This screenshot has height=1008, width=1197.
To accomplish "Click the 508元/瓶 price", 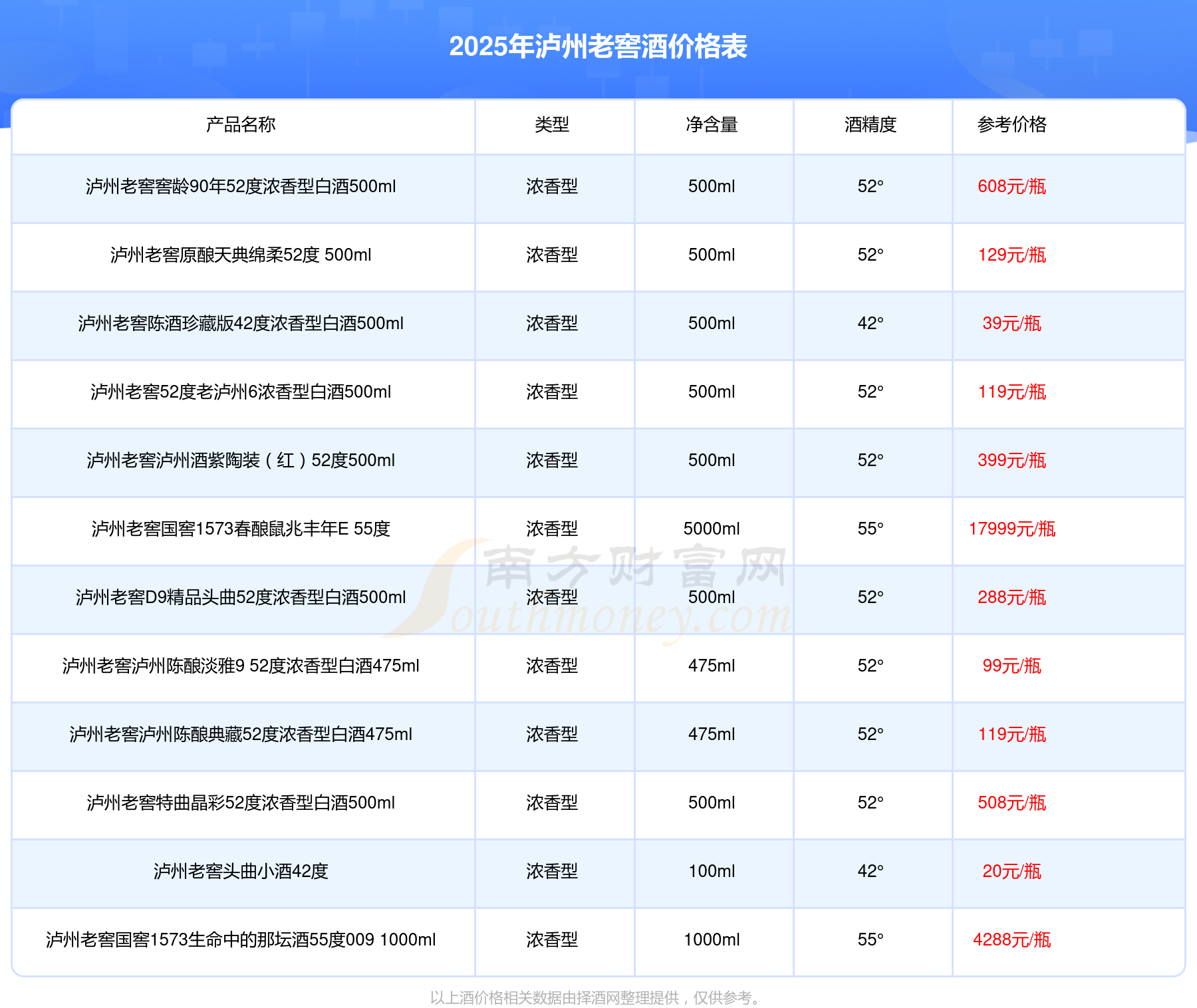I will click(1011, 803).
